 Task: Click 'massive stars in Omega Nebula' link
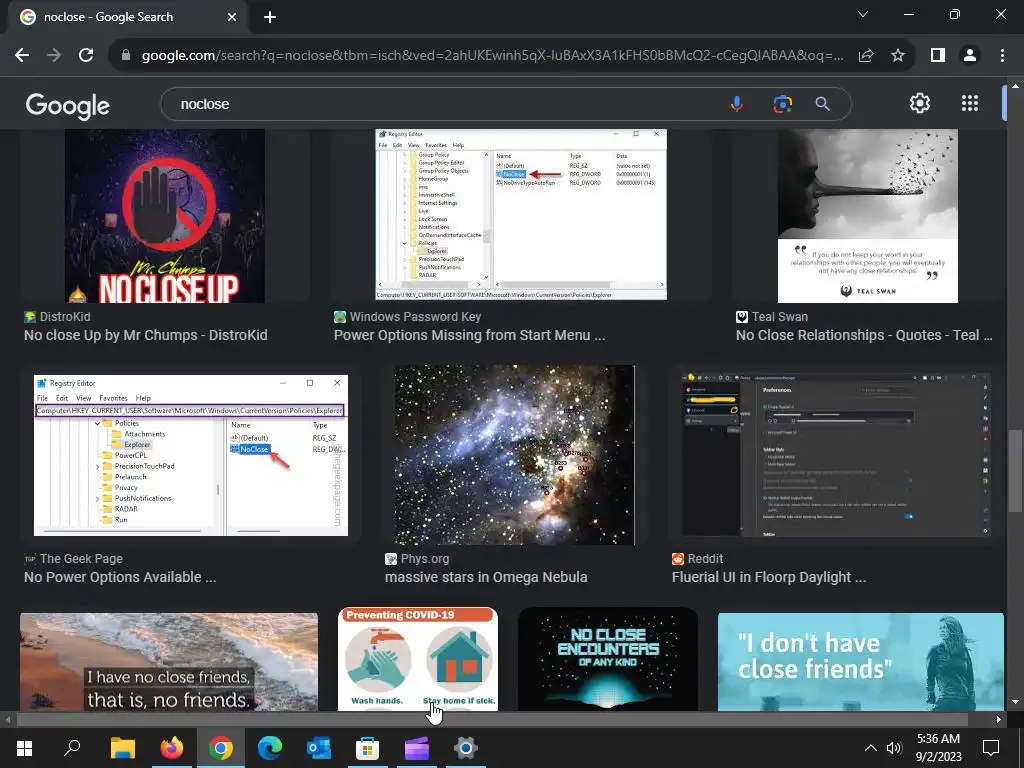coord(486,577)
